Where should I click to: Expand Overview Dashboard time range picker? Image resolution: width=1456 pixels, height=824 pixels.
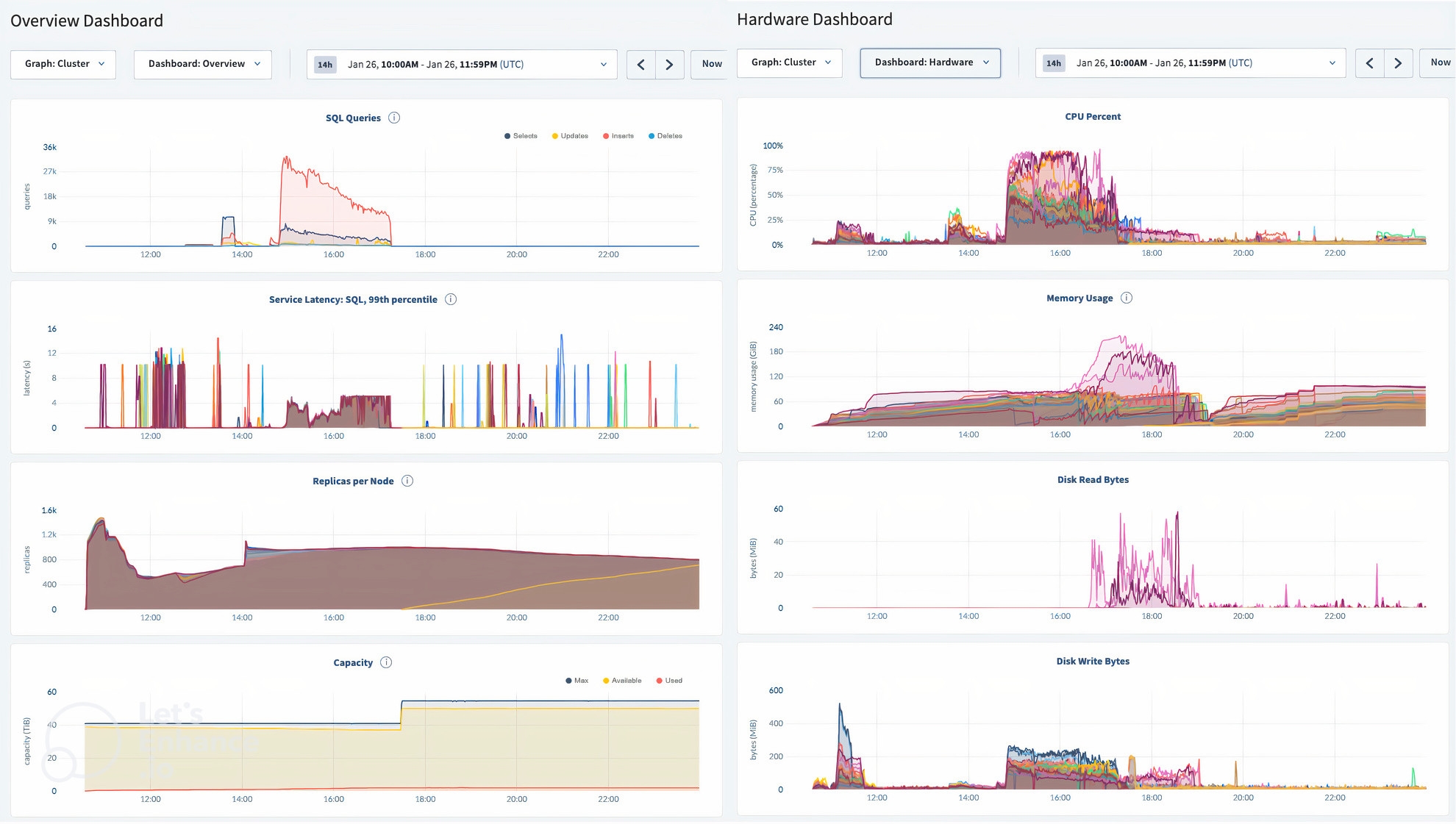(x=462, y=65)
